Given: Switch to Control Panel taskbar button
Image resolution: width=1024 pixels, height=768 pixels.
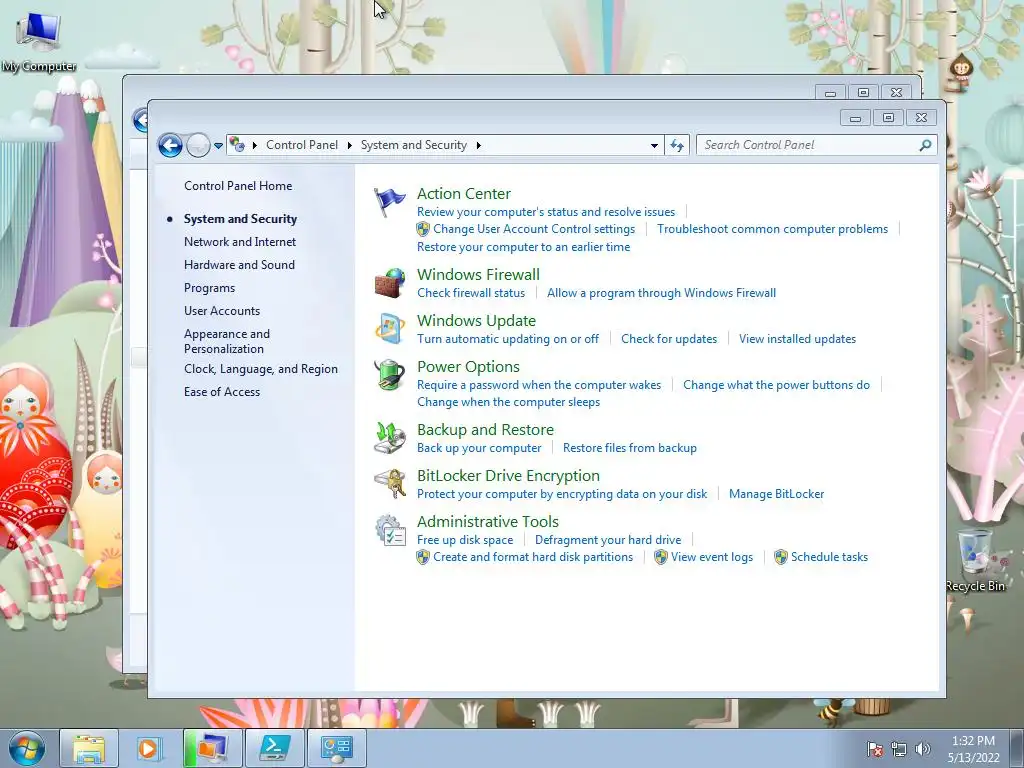Looking at the screenshot, I should tap(336, 748).
